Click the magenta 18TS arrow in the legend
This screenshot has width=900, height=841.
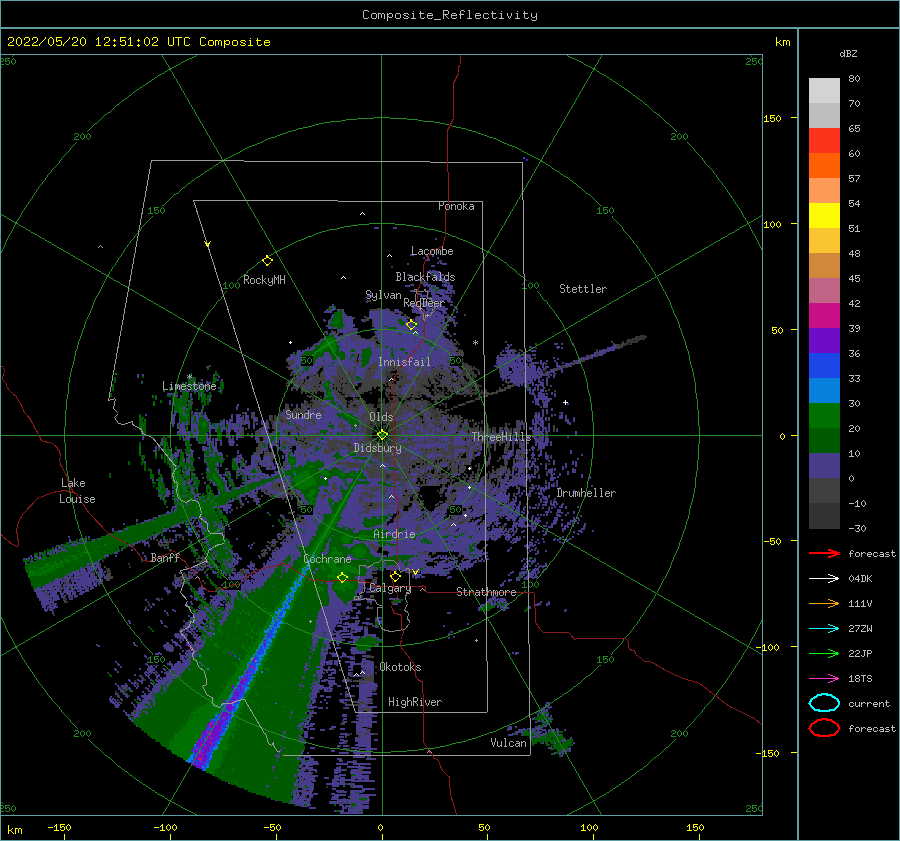tap(824, 679)
